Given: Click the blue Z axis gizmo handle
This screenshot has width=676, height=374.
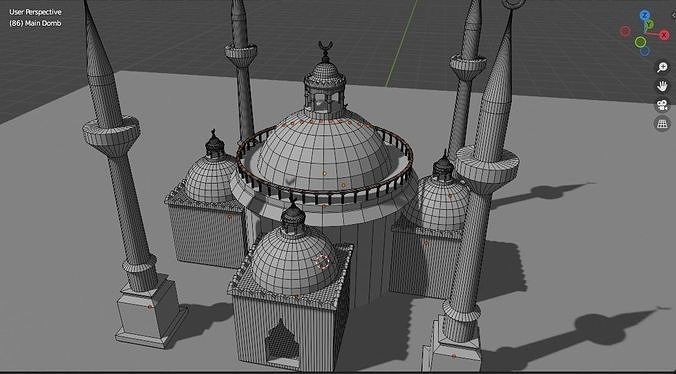Looking at the screenshot, I should (x=645, y=15).
